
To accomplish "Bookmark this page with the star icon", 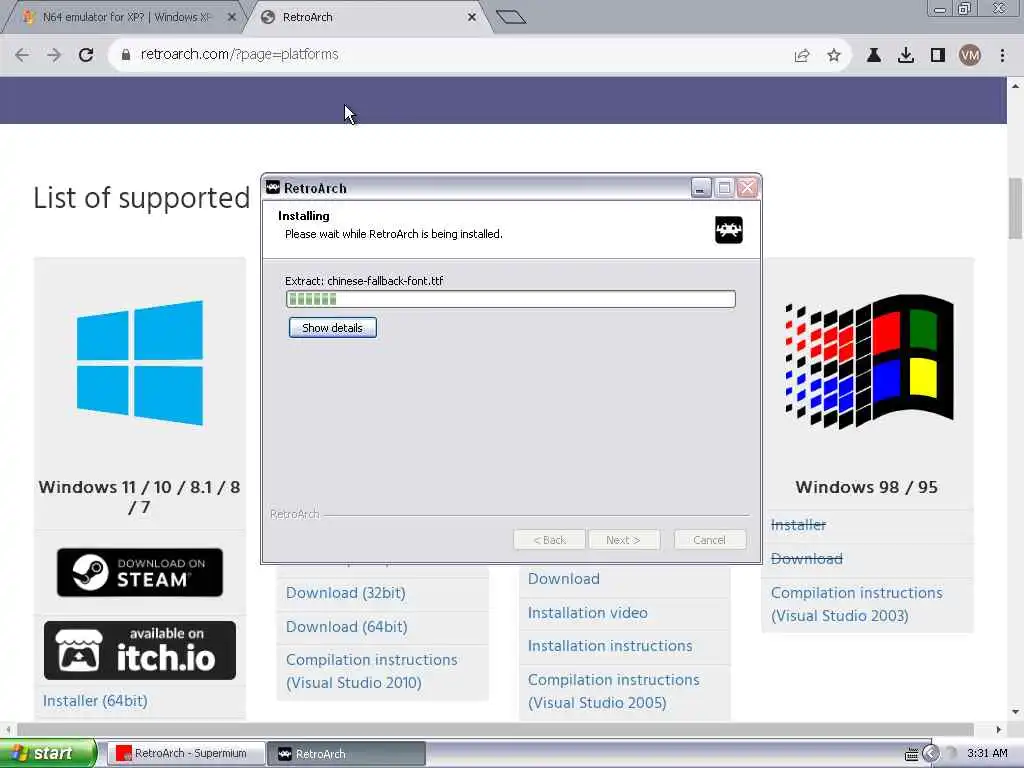I will point(834,56).
